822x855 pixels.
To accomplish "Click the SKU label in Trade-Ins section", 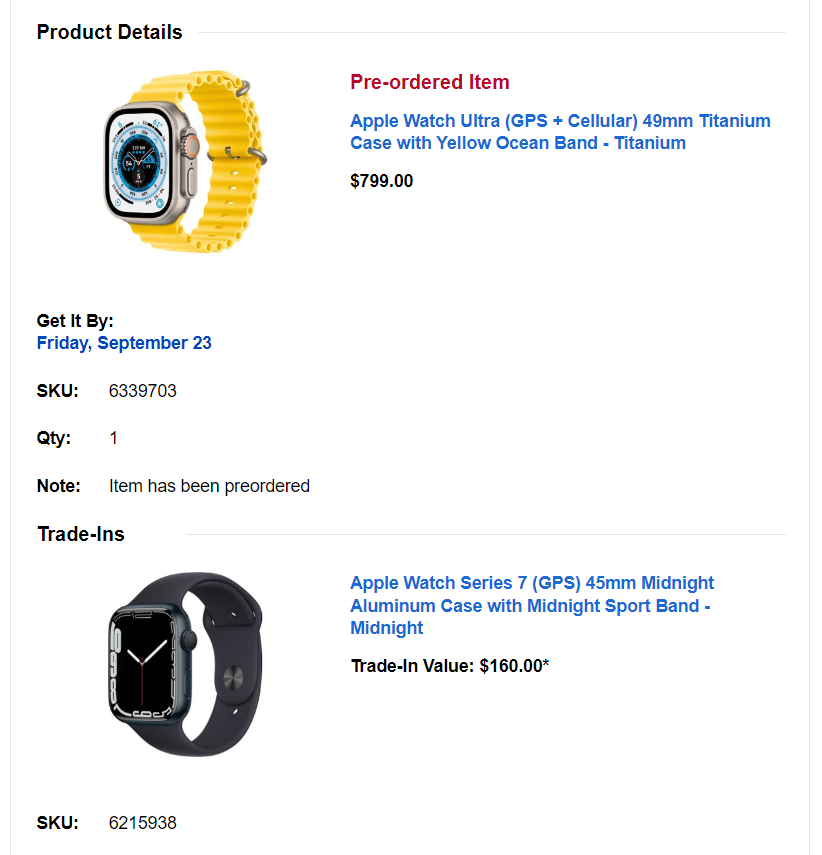I will (x=57, y=823).
